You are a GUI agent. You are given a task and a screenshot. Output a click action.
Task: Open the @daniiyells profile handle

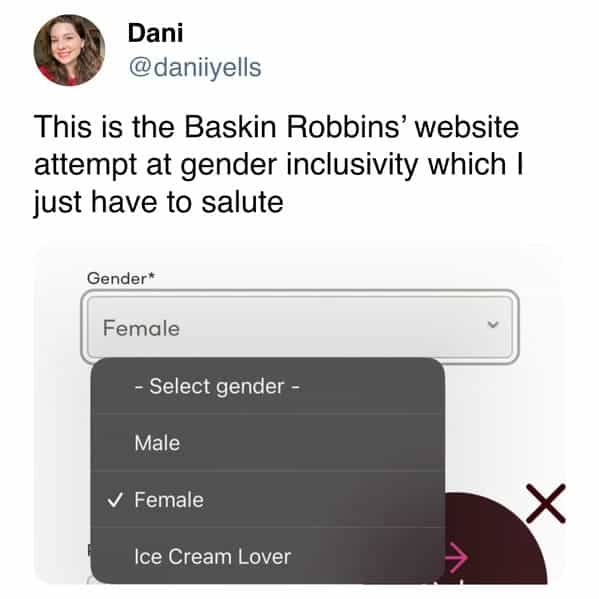tap(195, 68)
